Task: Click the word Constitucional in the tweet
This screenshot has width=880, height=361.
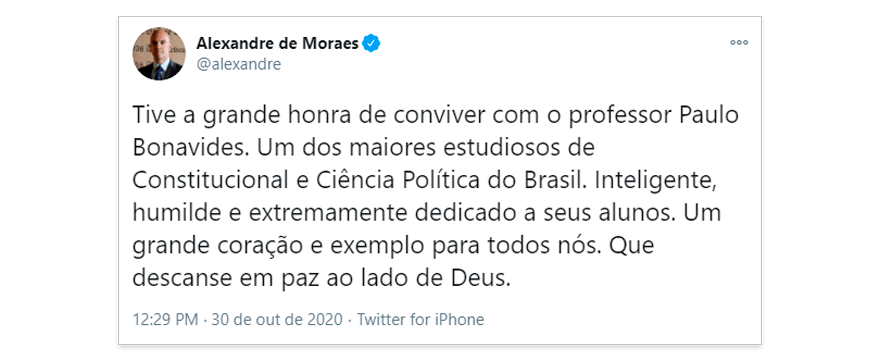Action: (208, 181)
